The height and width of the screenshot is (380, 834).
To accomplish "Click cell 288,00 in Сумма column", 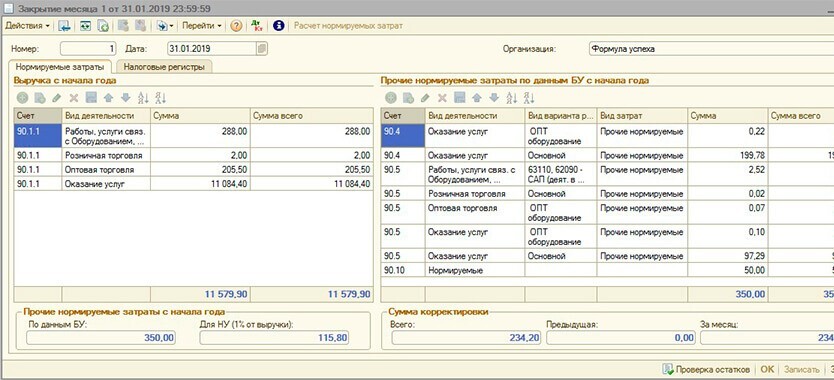I will pos(201,136).
